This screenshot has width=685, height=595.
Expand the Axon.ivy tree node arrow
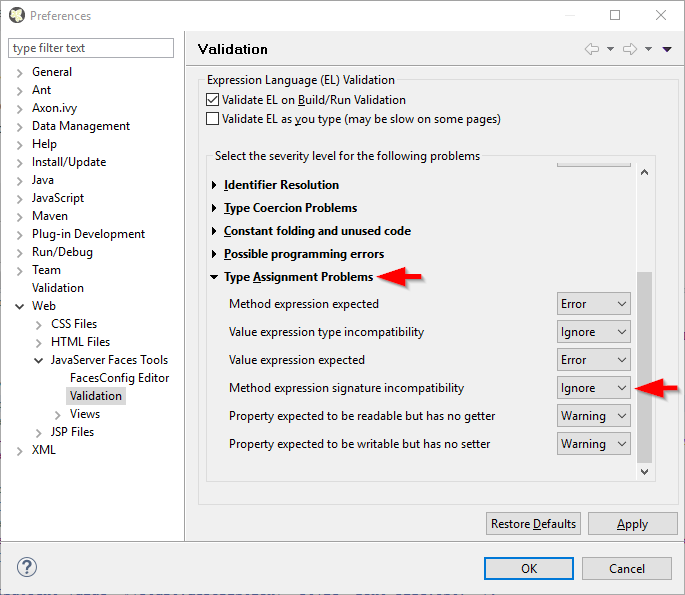point(19,109)
